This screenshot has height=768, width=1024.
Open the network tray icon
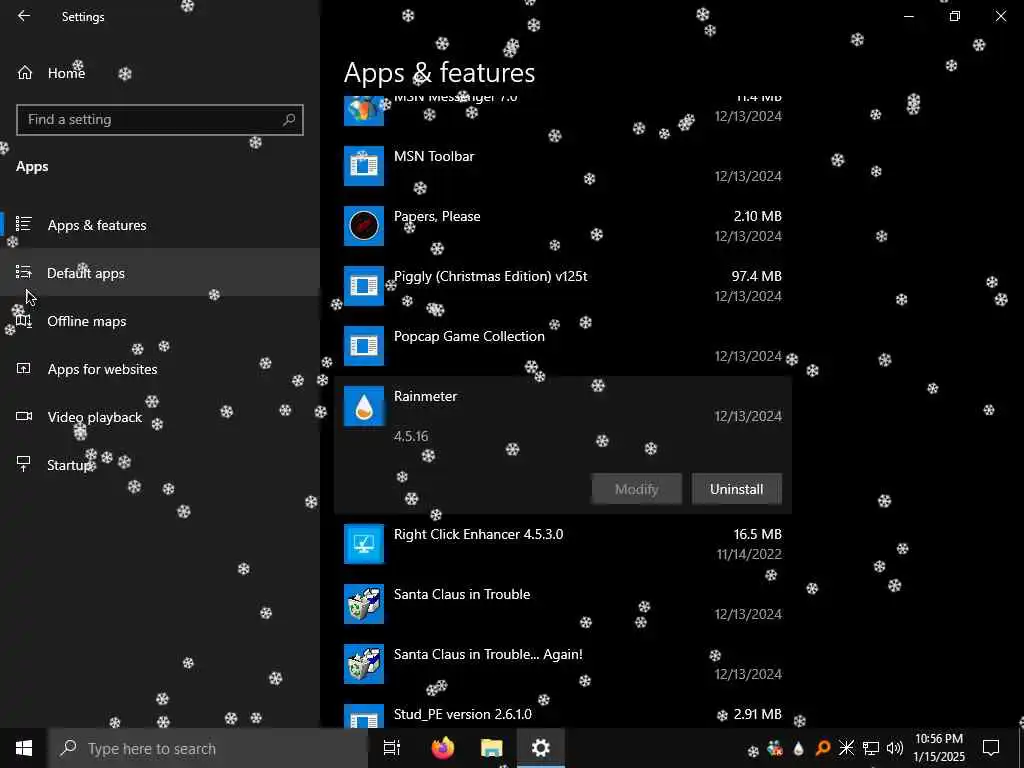870,748
